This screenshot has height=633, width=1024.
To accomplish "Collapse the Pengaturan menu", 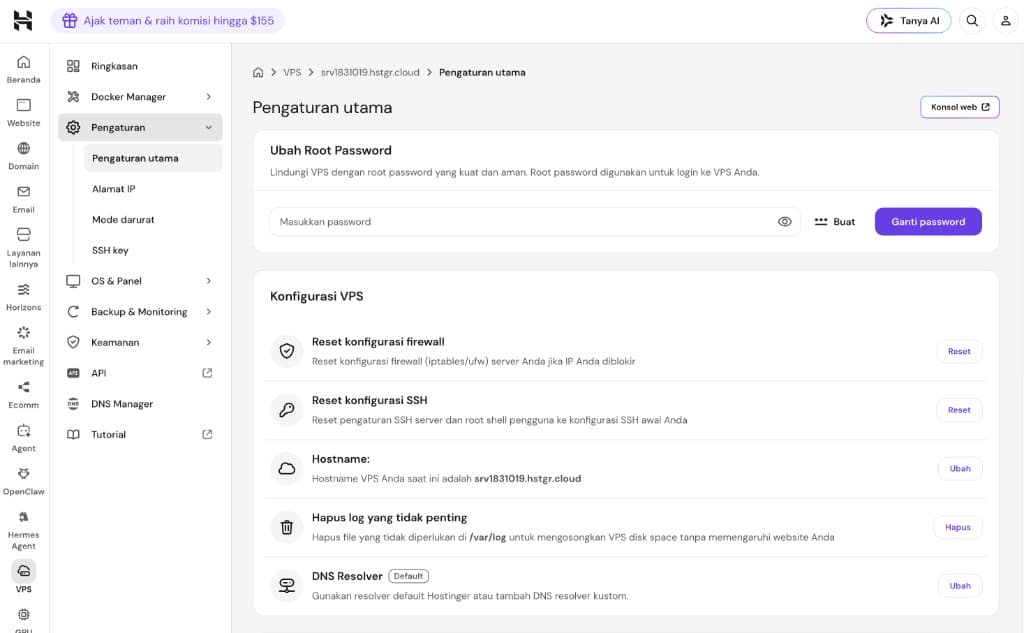I will 140,127.
